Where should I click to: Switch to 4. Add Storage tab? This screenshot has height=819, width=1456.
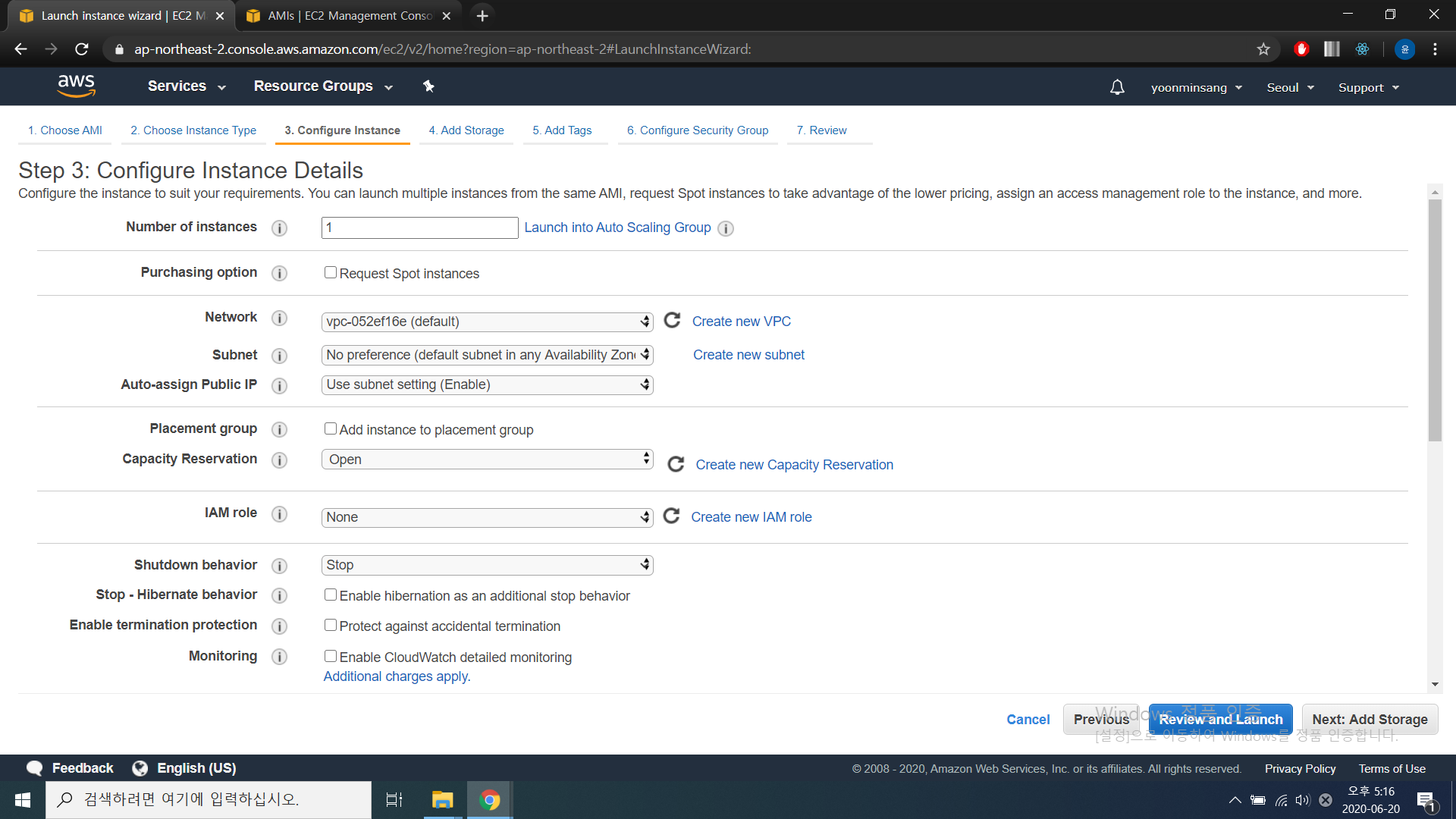pos(466,130)
